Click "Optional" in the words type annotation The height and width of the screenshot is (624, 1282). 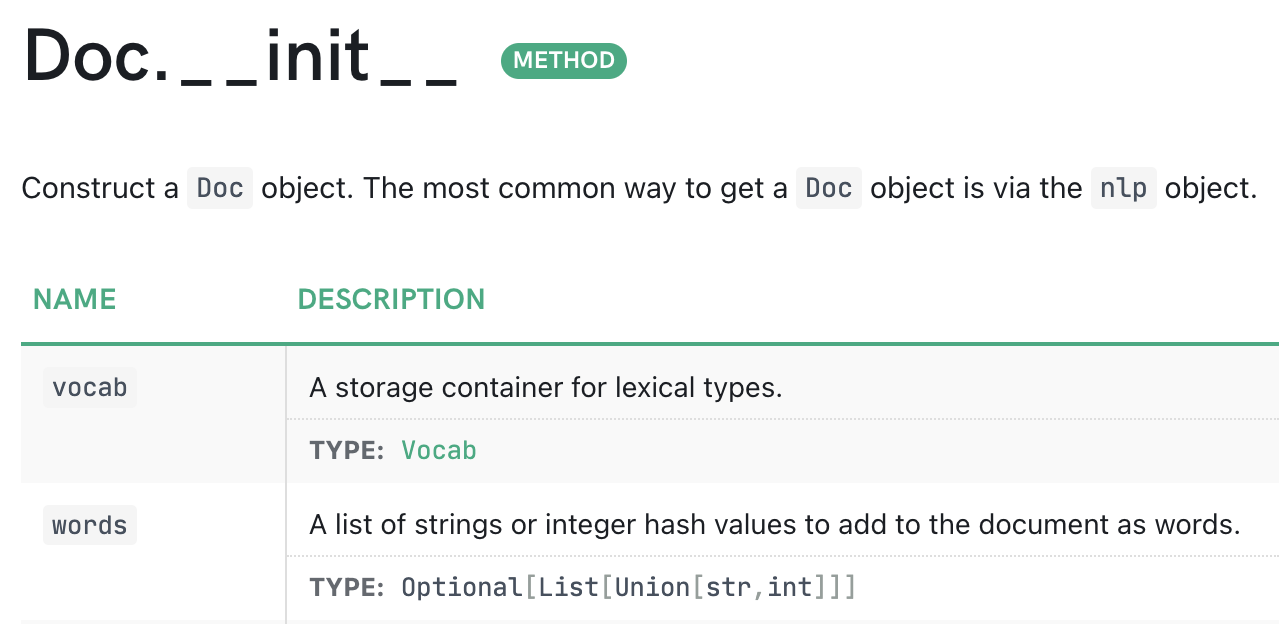click(462, 587)
